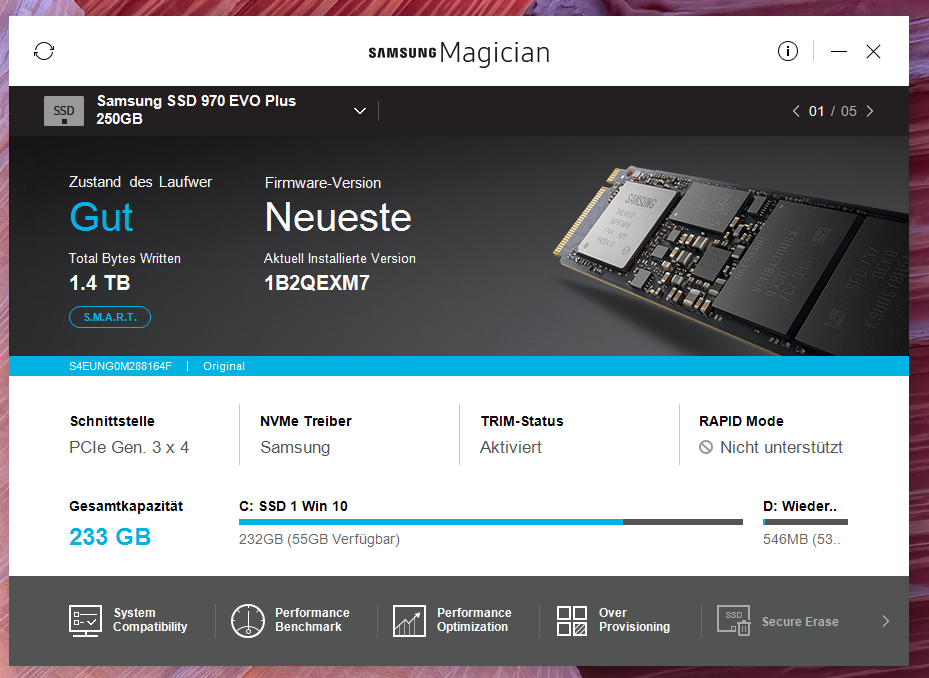Click the 01 / 05 drive counter
This screenshot has width=929, height=678.
coord(832,111)
